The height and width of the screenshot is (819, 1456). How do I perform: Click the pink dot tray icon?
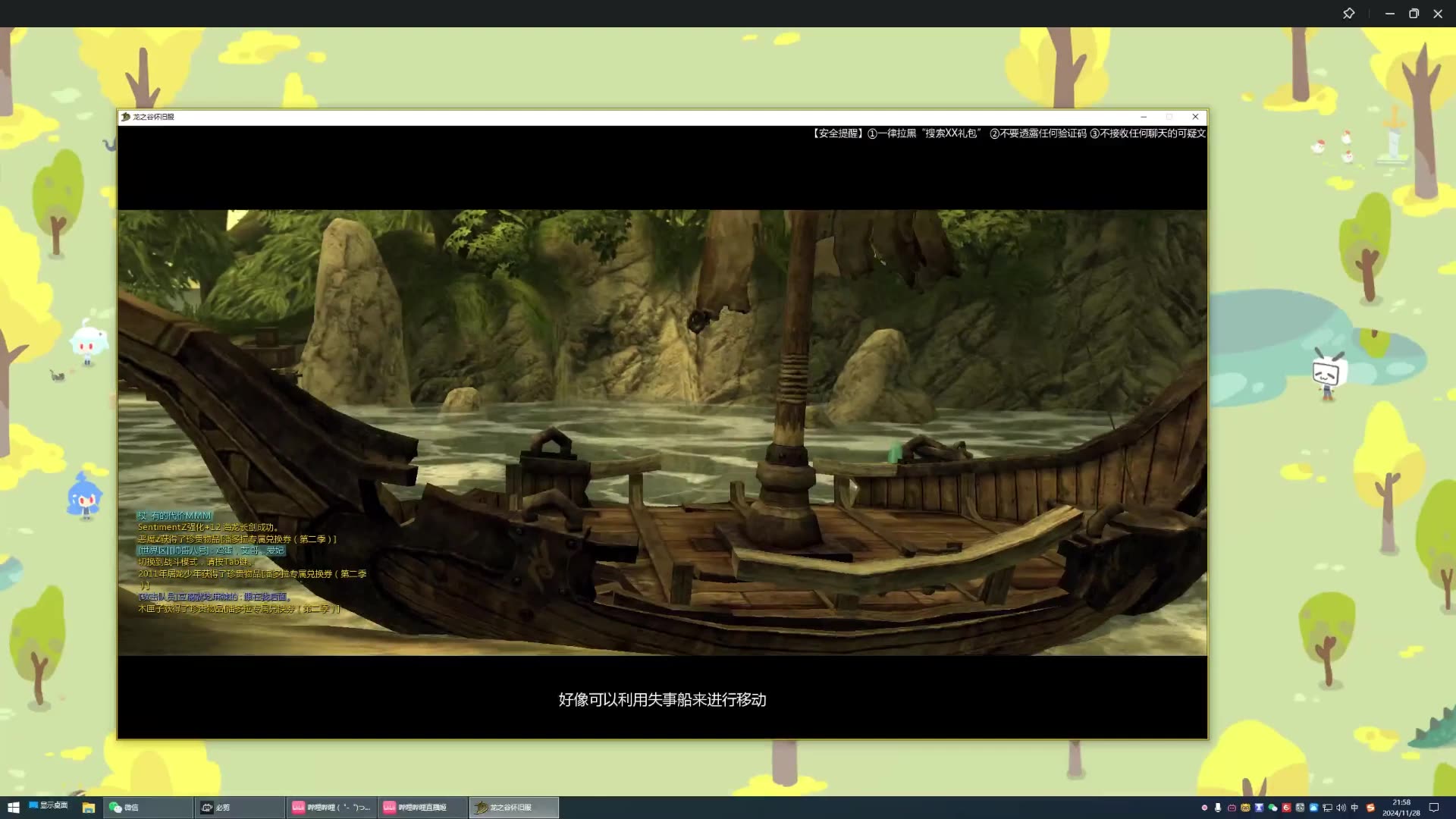point(1204,808)
